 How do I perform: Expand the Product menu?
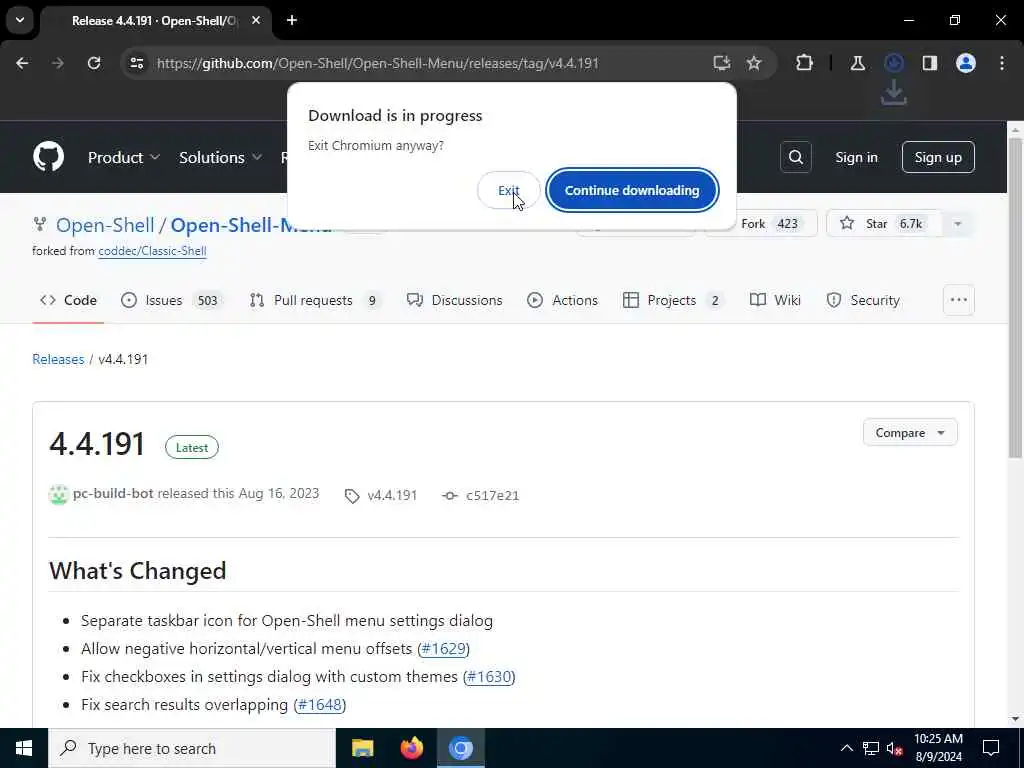(x=123, y=157)
